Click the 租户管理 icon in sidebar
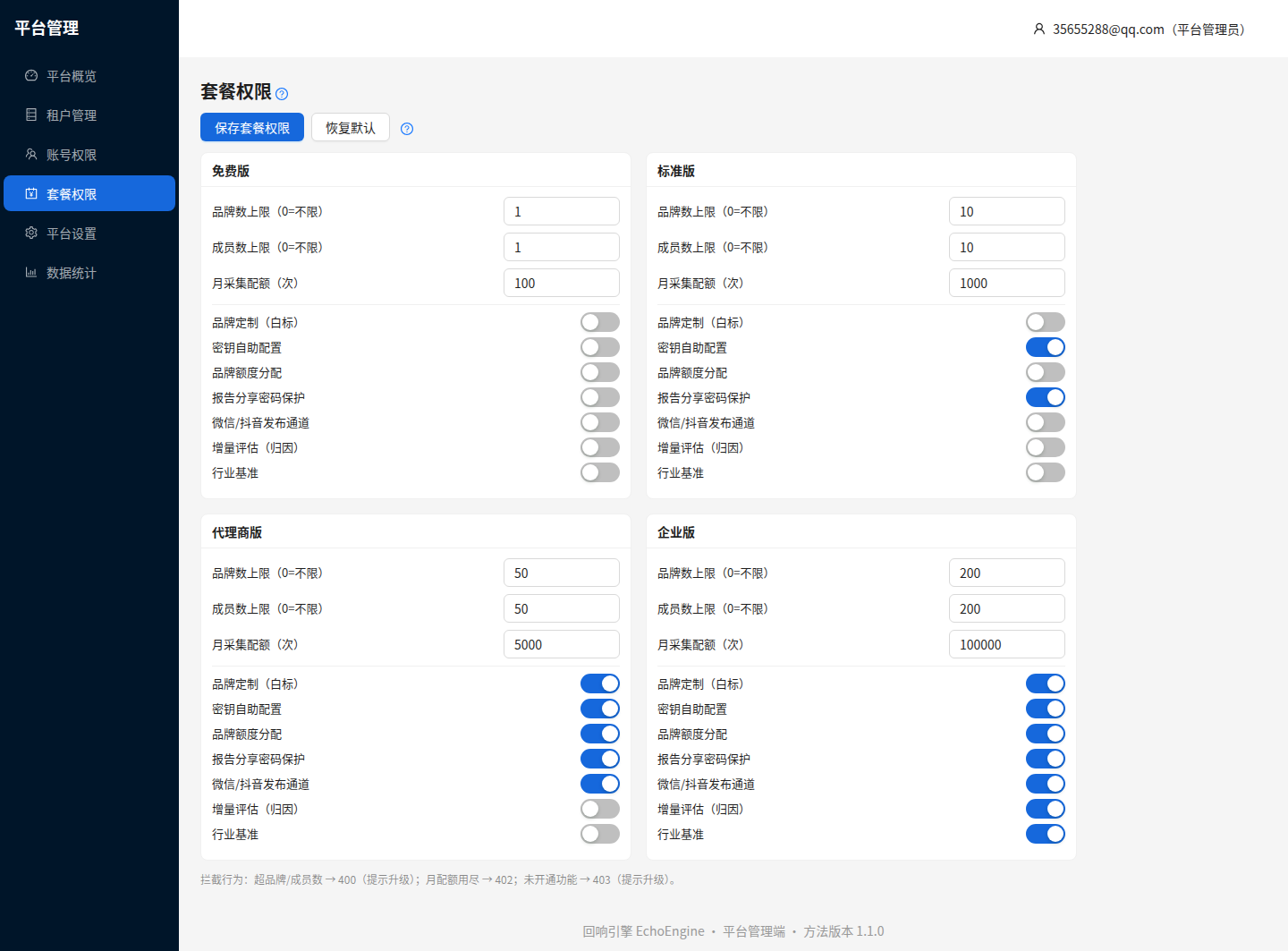This screenshot has width=1288, height=951. click(31, 115)
